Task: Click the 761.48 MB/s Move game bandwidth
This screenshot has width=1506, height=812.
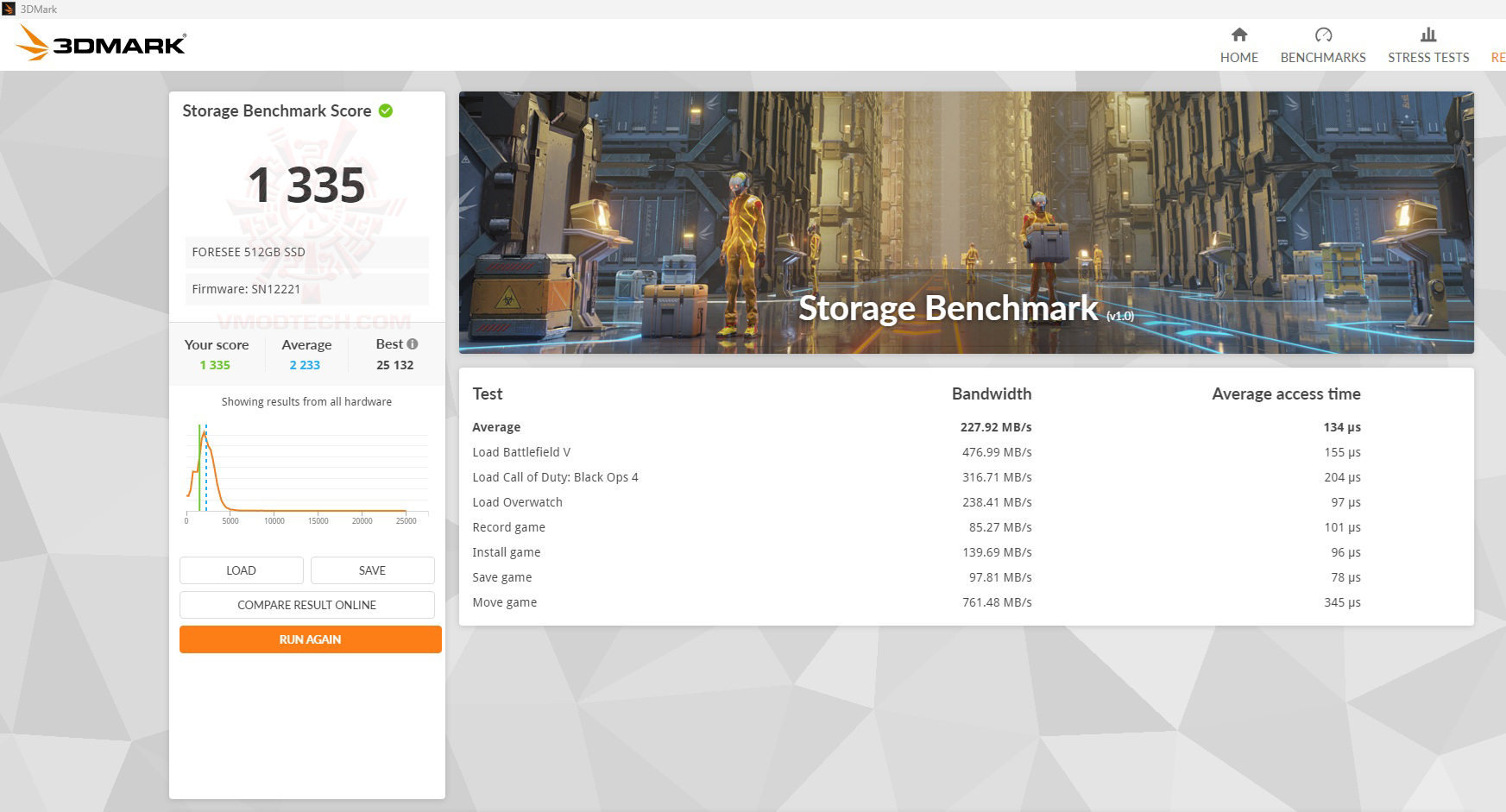Action: pyautogui.click(x=997, y=602)
